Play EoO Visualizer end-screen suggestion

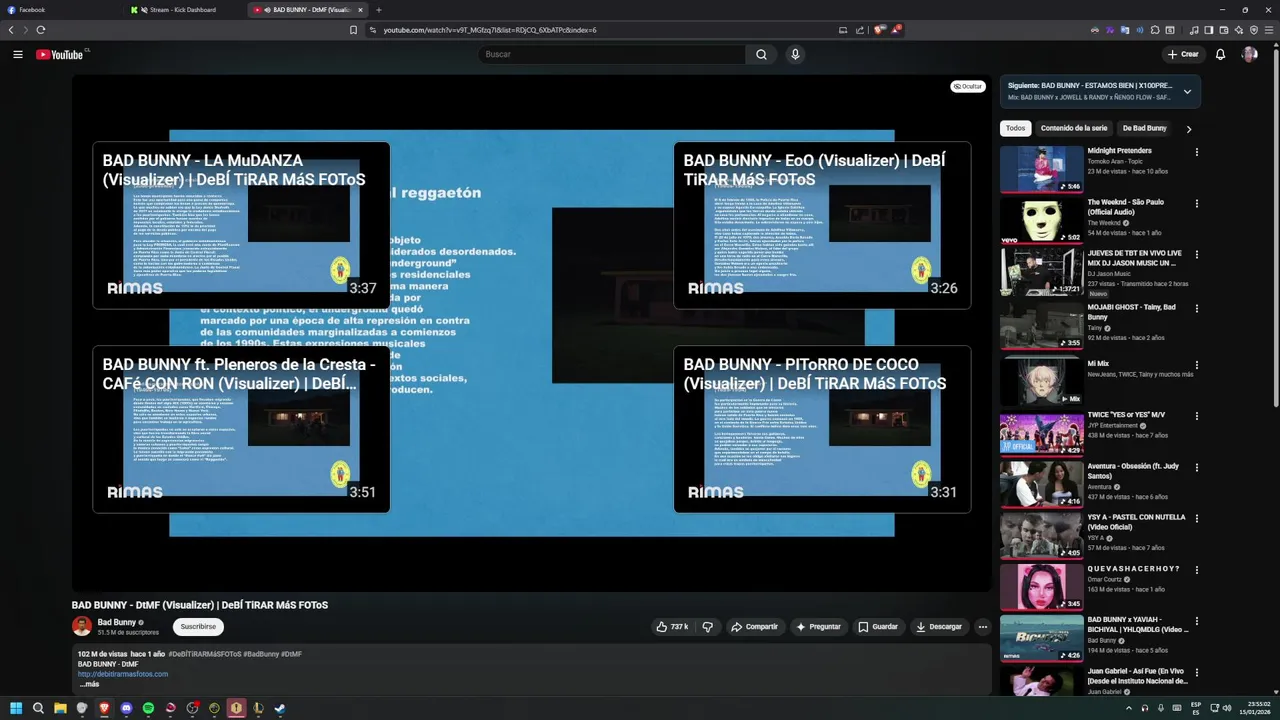coord(822,225)
